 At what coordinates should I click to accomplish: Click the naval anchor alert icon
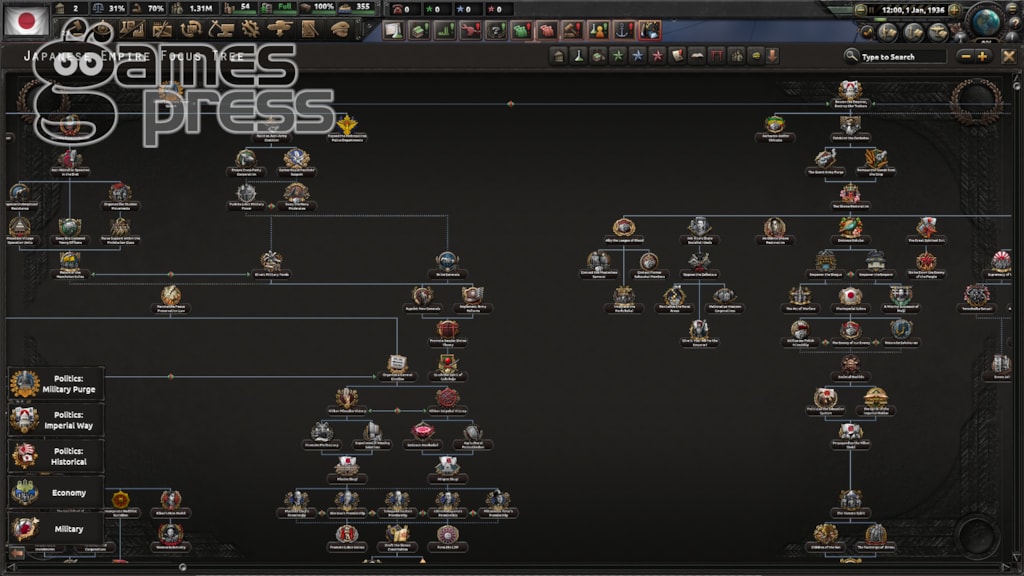click(x=623, y=30)
